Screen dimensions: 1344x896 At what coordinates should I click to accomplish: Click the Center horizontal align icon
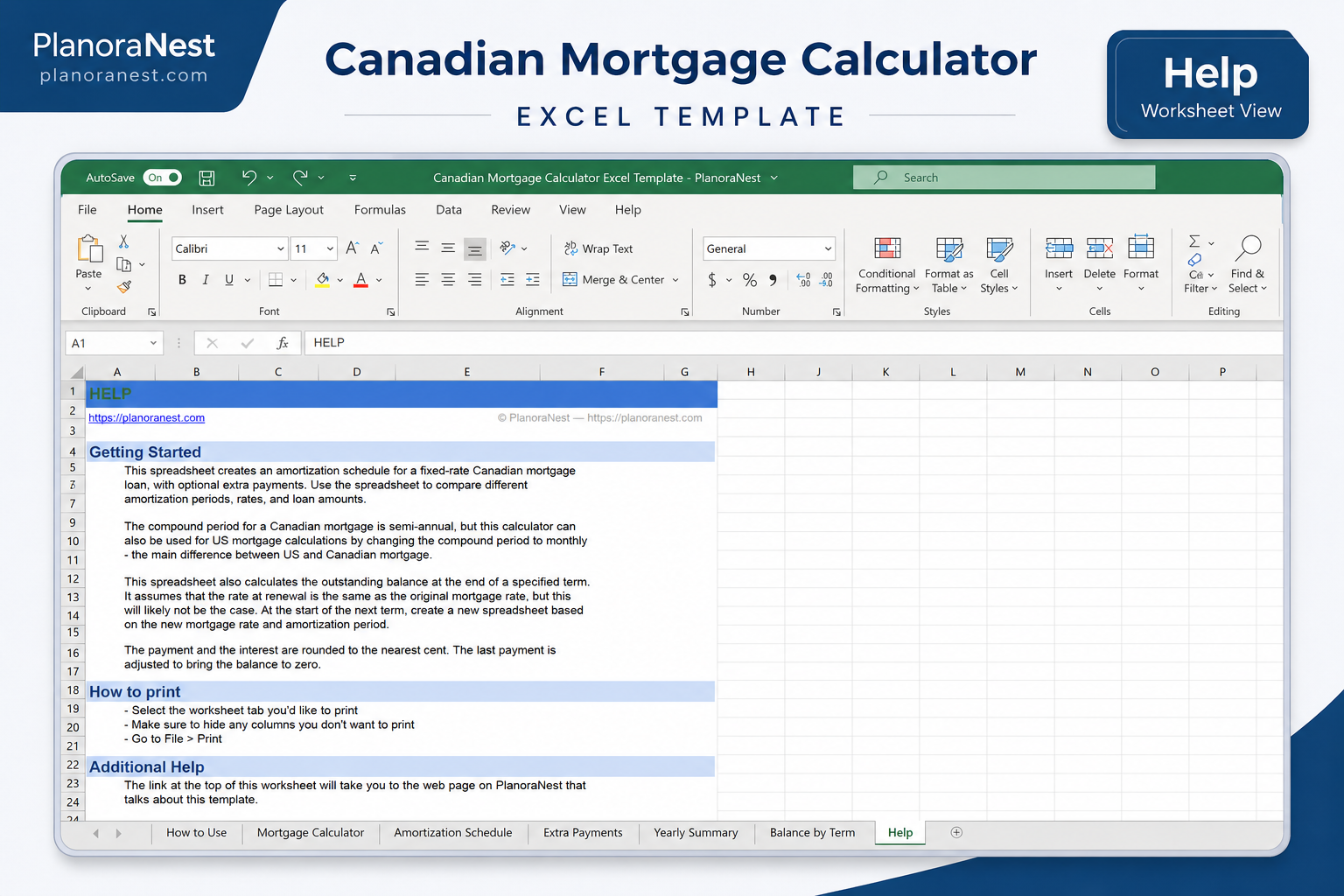coord(448,280)
